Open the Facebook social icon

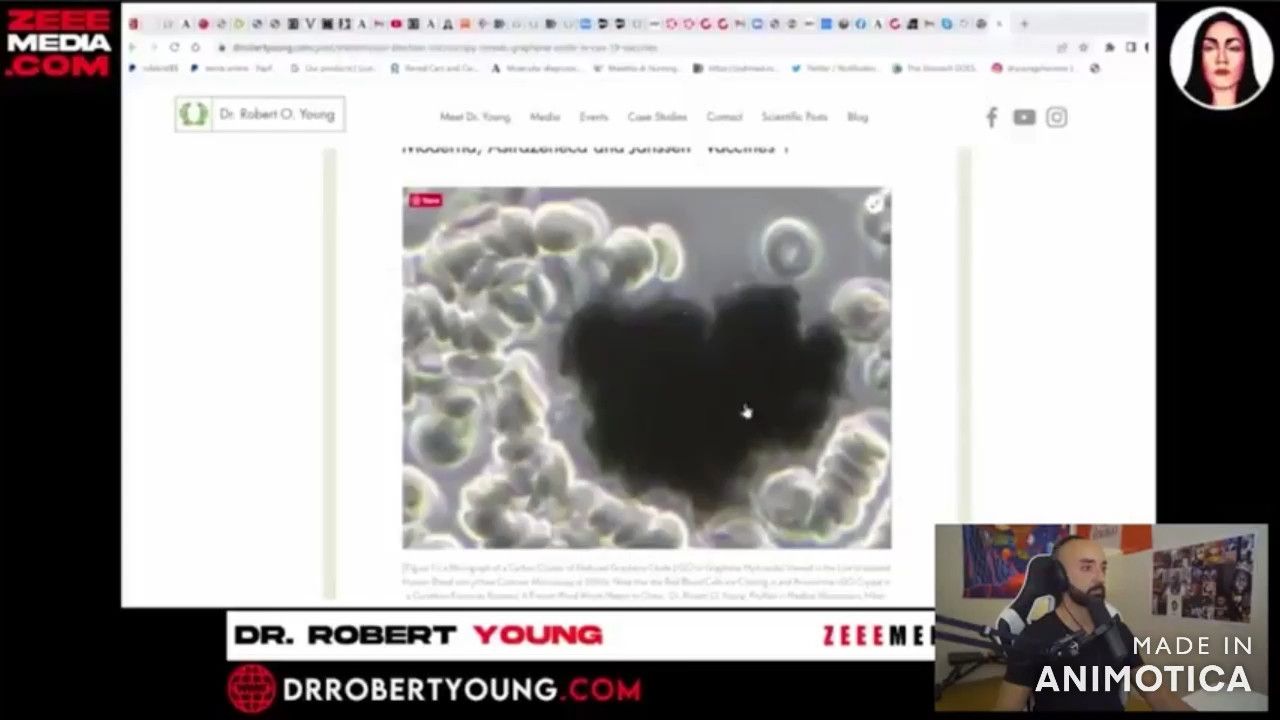tap(991, 118)
